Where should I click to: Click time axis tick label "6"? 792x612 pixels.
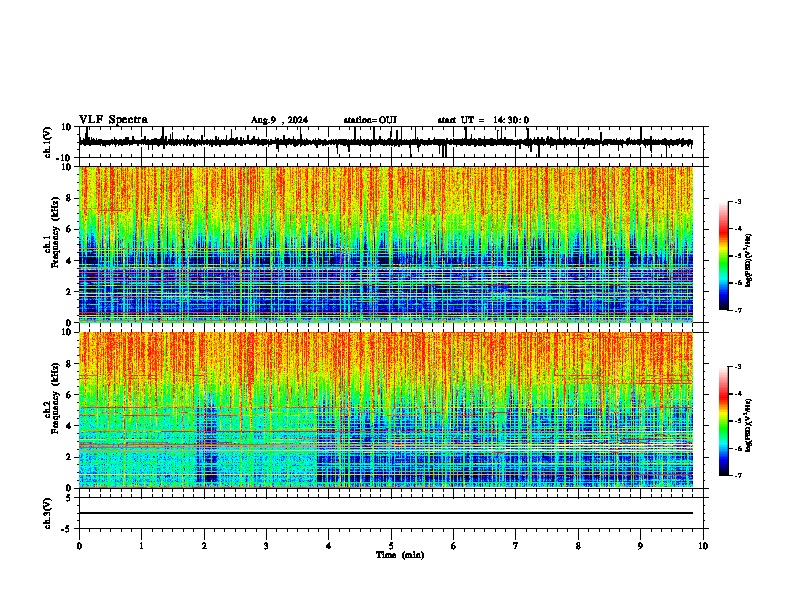[x=454, y=546]
